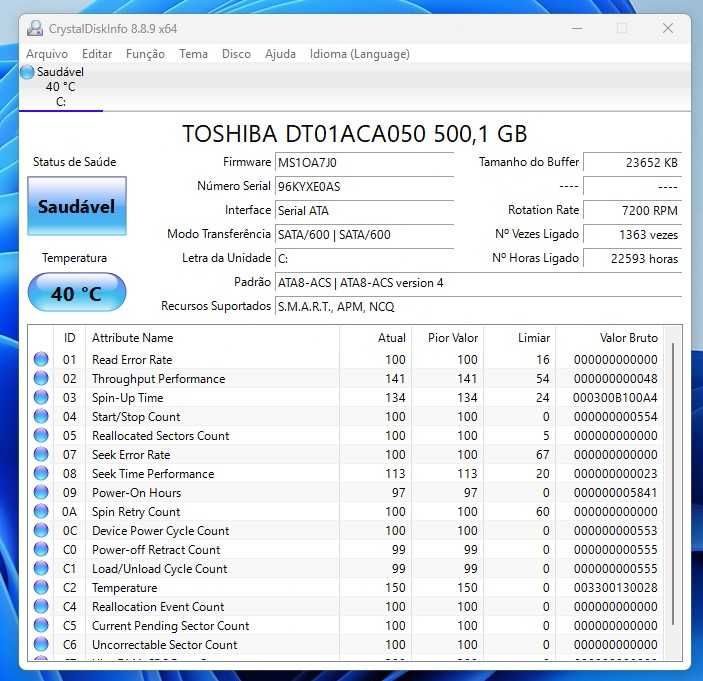
Task: Minimize the CrystalDiskInfo window
Action: [577, 28]
